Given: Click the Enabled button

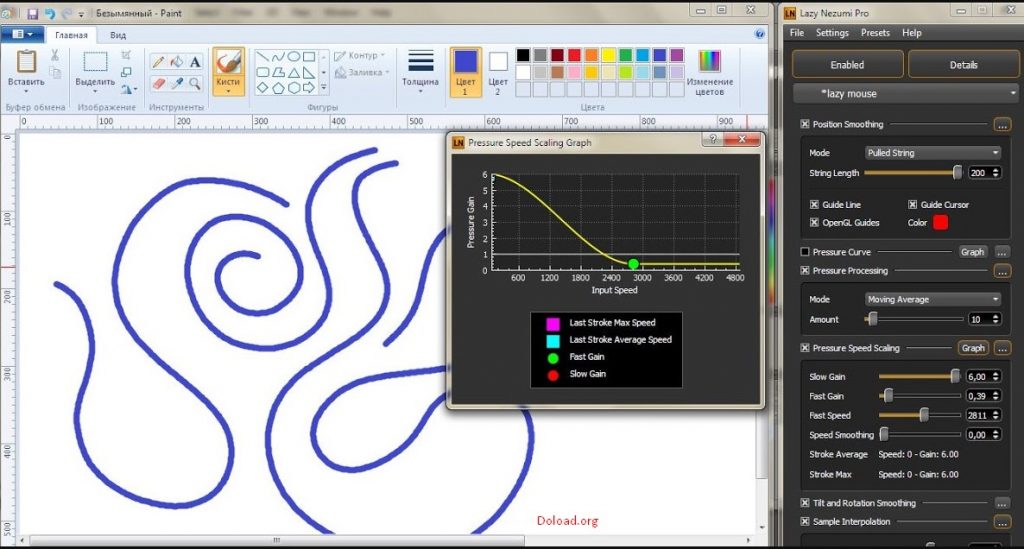Looking at the screenshot, I should point(848,65).
